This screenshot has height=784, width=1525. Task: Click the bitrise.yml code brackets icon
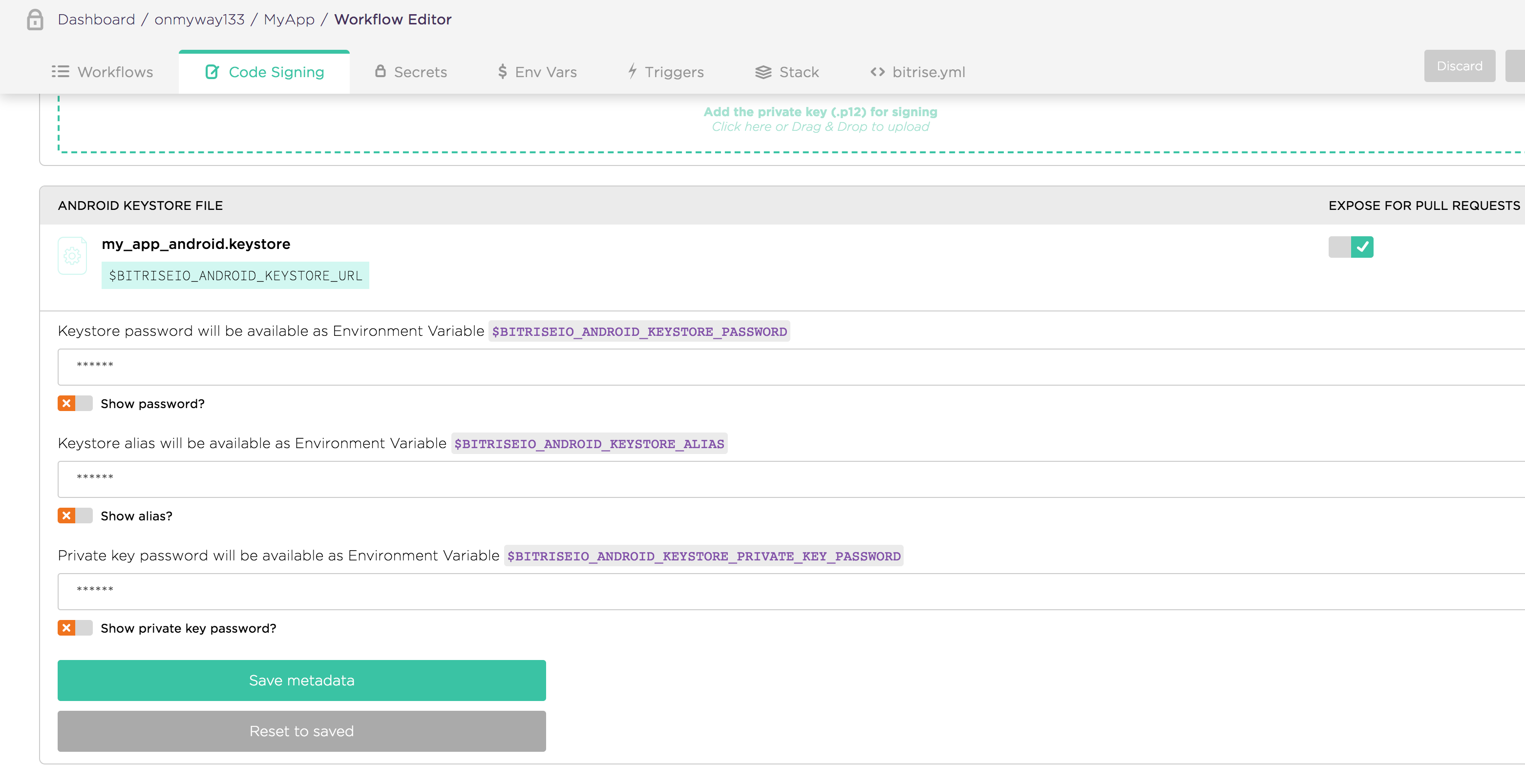click(x=877, y=72)
